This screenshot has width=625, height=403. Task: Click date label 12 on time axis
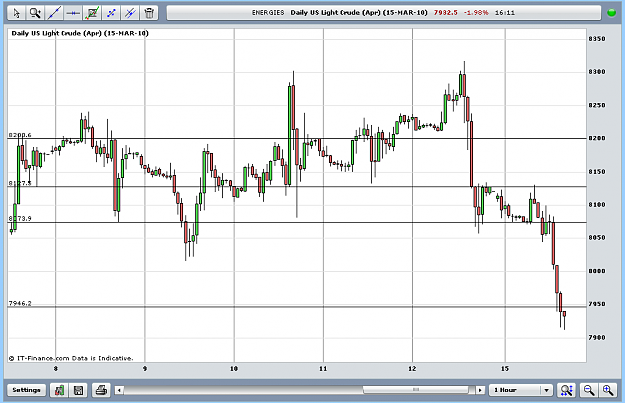pos(412,369)
